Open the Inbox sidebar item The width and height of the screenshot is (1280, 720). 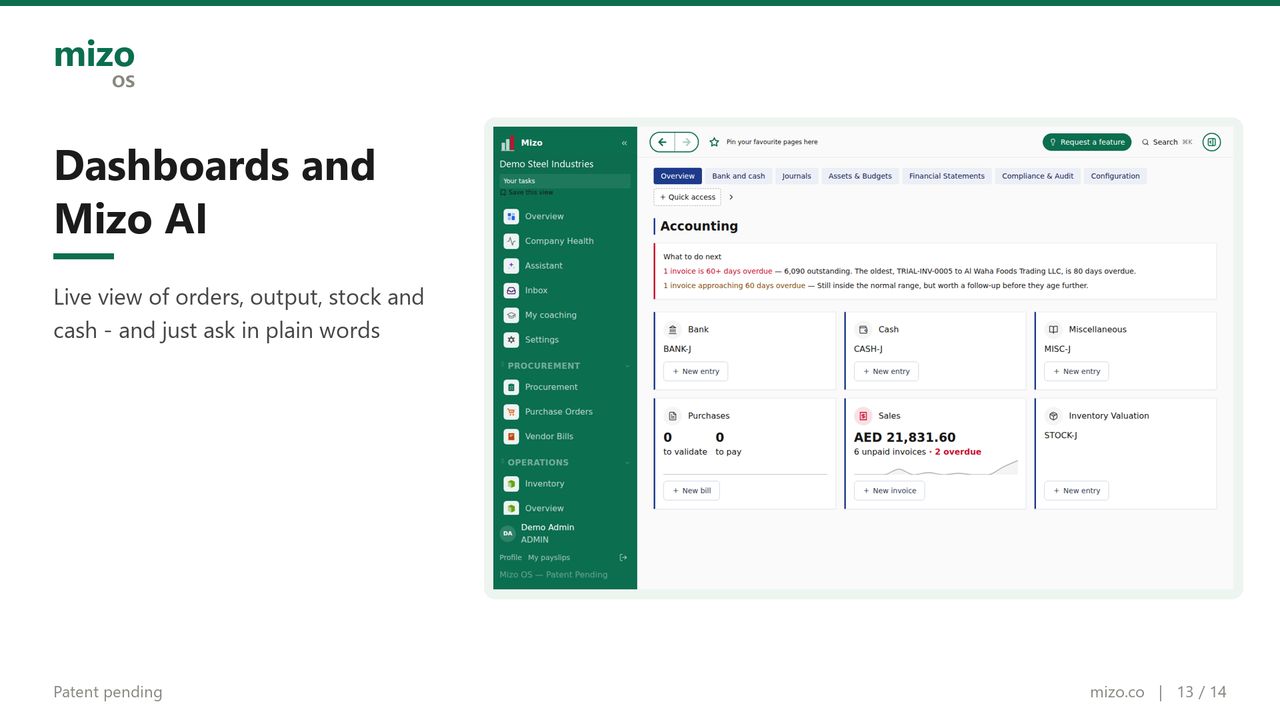[565, 290]
